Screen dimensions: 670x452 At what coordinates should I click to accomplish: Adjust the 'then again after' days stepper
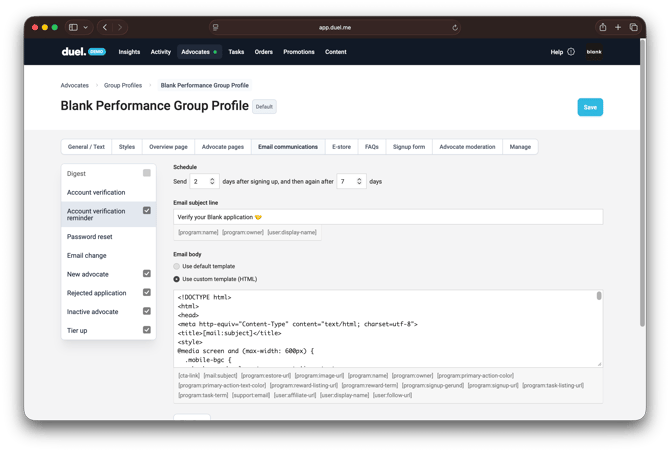pos(359,182)
